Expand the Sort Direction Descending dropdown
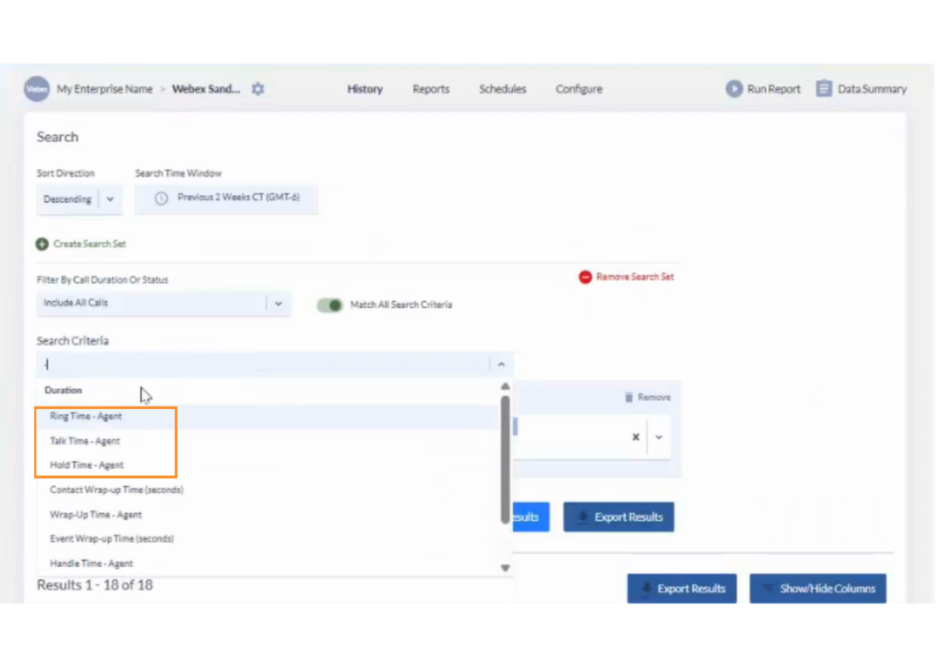 [x=110, y=199]
